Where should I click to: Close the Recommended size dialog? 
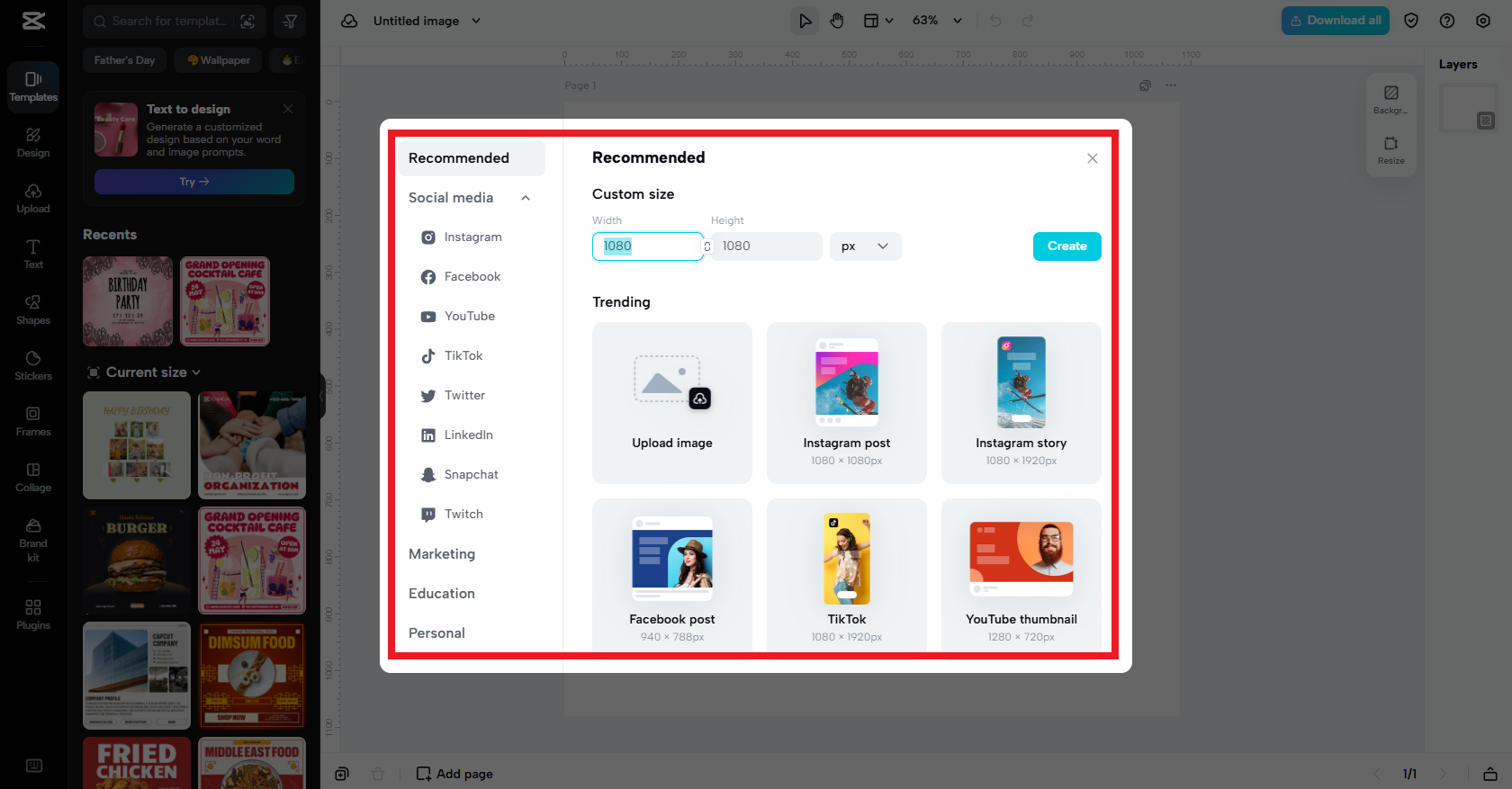tap(1093, 158)
